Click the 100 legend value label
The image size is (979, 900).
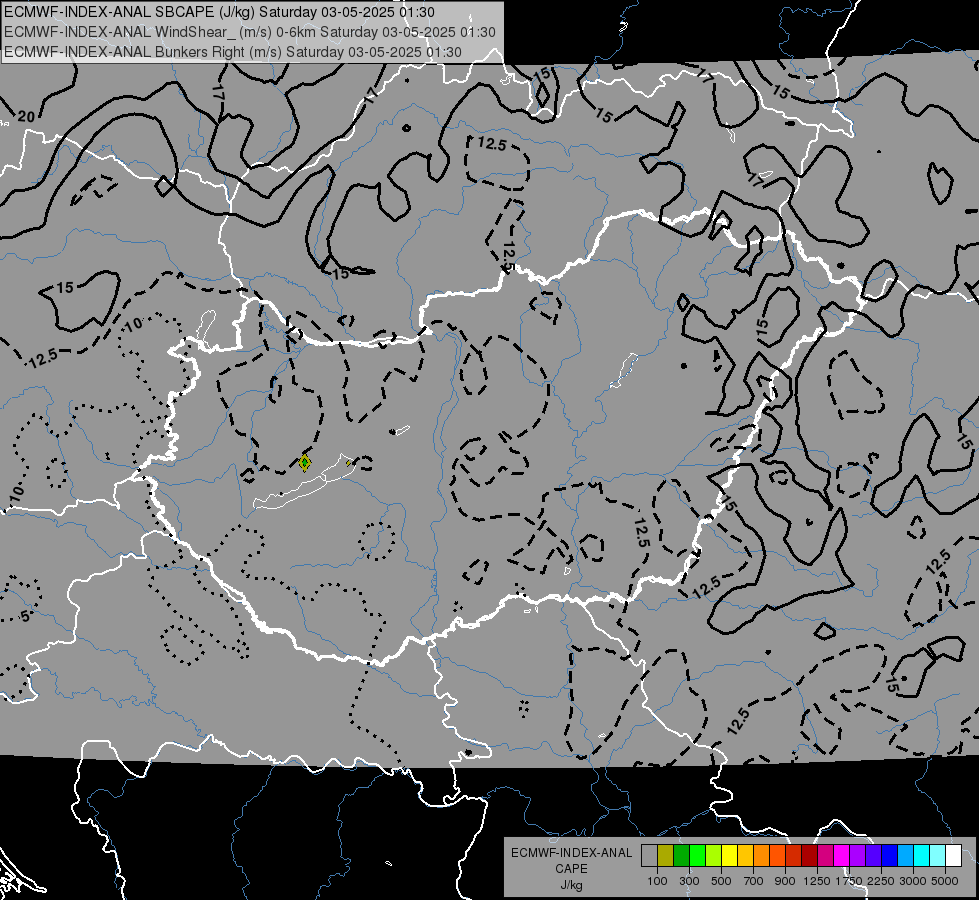[657, 881]
